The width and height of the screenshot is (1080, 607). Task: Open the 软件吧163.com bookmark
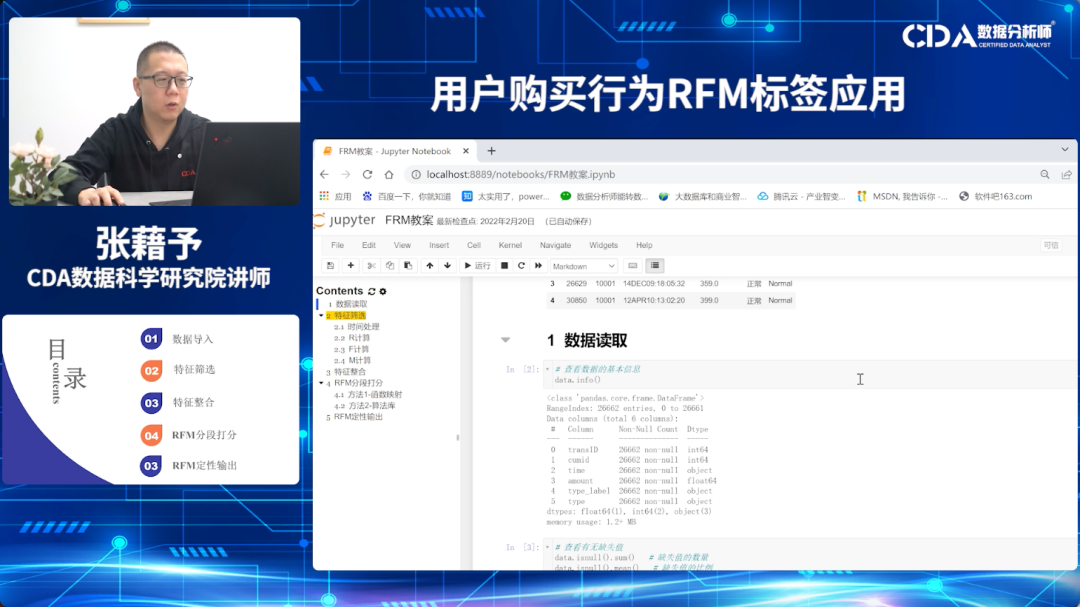pyautogui.click(x=996, y=196)
